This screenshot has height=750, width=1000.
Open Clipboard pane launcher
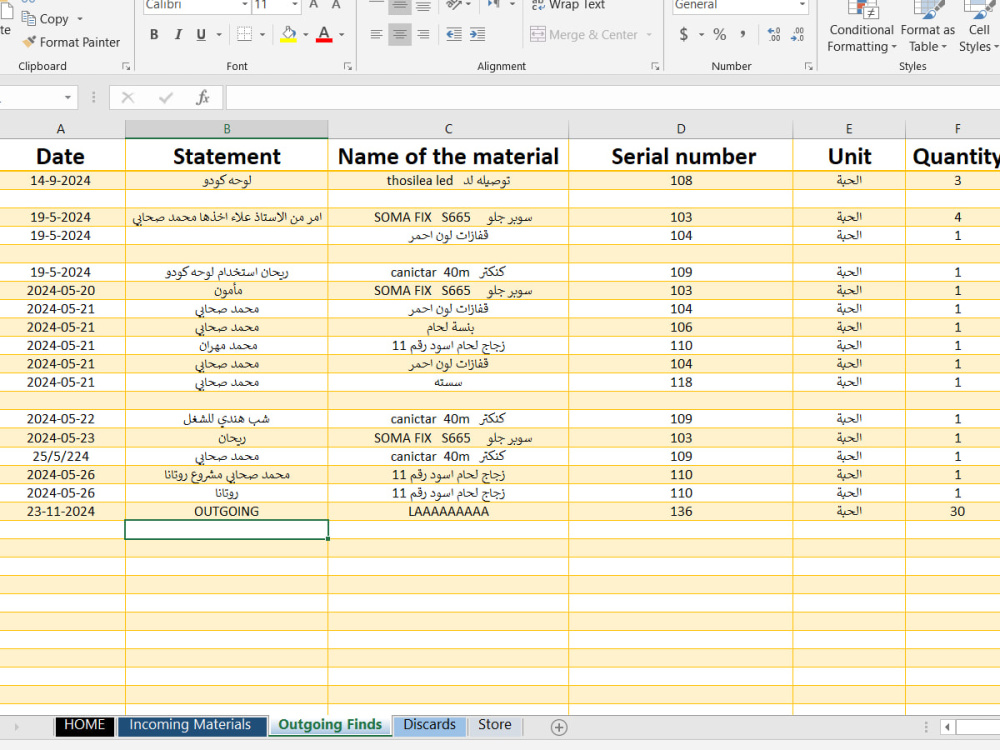point(126,66)
